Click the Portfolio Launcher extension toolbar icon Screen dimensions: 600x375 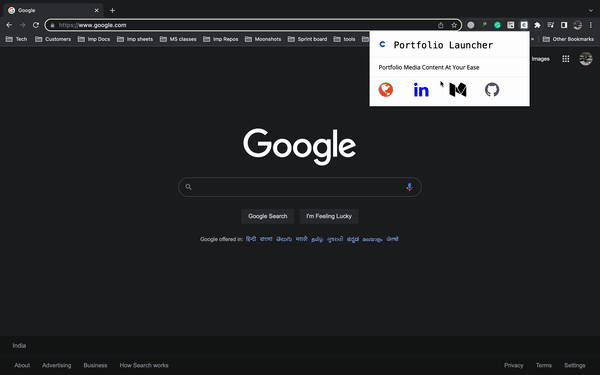(524, 25)
